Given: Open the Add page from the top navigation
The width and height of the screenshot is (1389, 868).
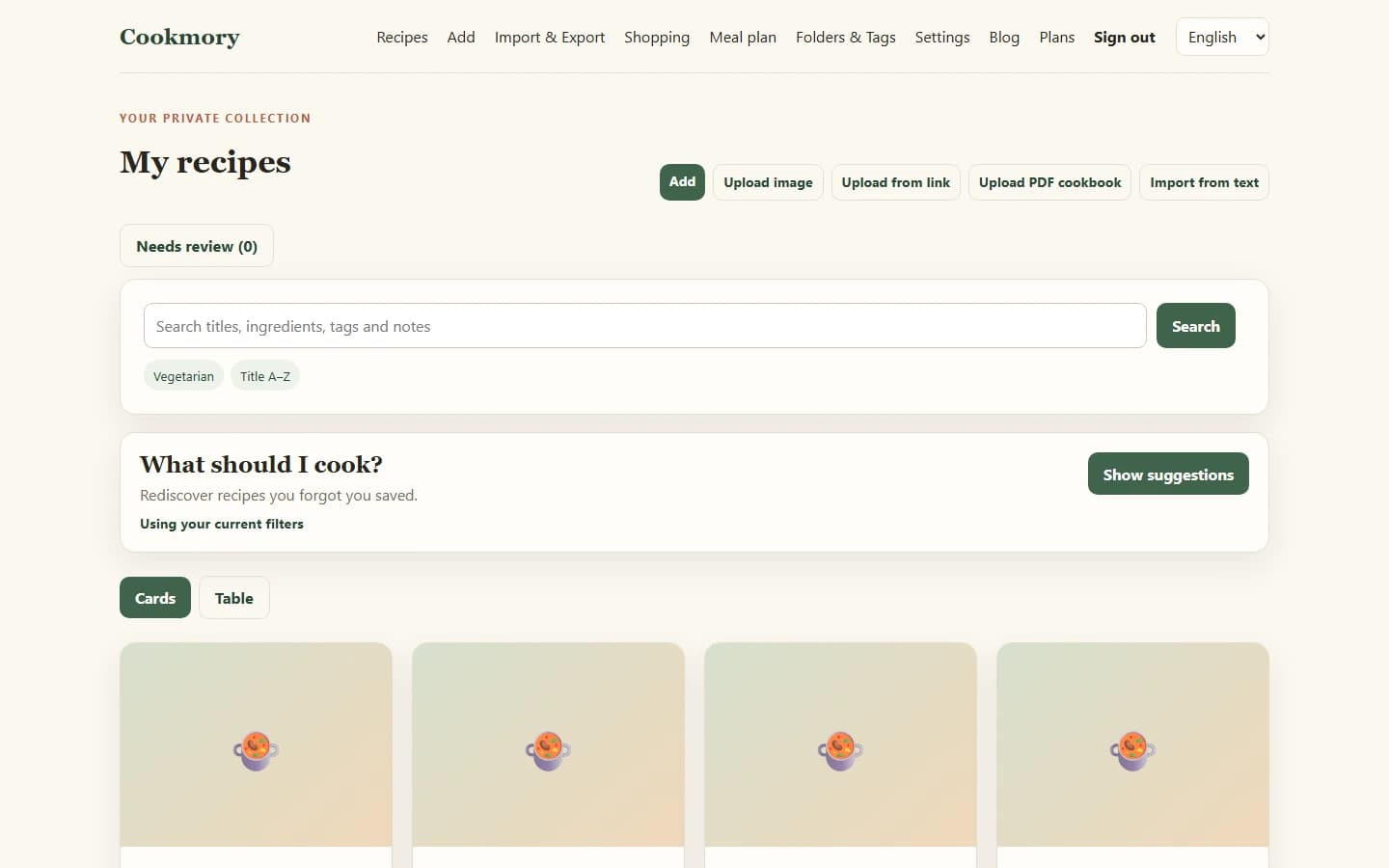Looking at the screenshot, I should (461, 37).
